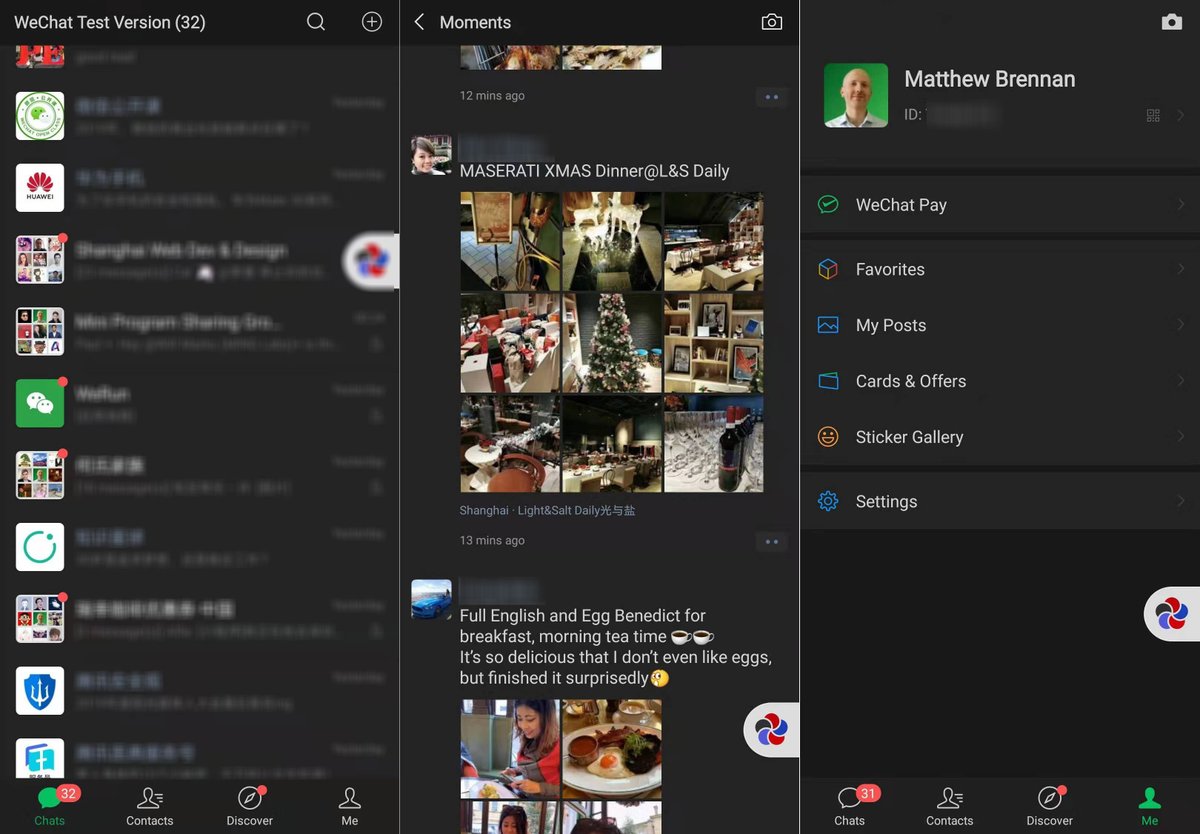The height and width of the screenshot is (834, 1200).
Task: View Christmas tree photo in Maserati post
Action: coord(612,342)
